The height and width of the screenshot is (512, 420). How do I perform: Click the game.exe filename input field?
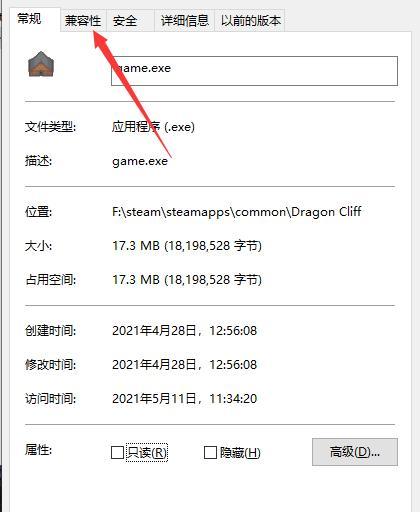254,71
